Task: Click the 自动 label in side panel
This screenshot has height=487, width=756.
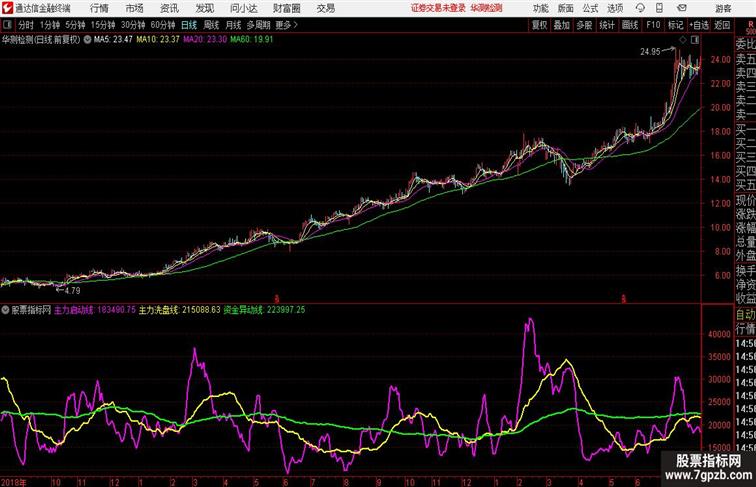Action: [x=745, y=315]
